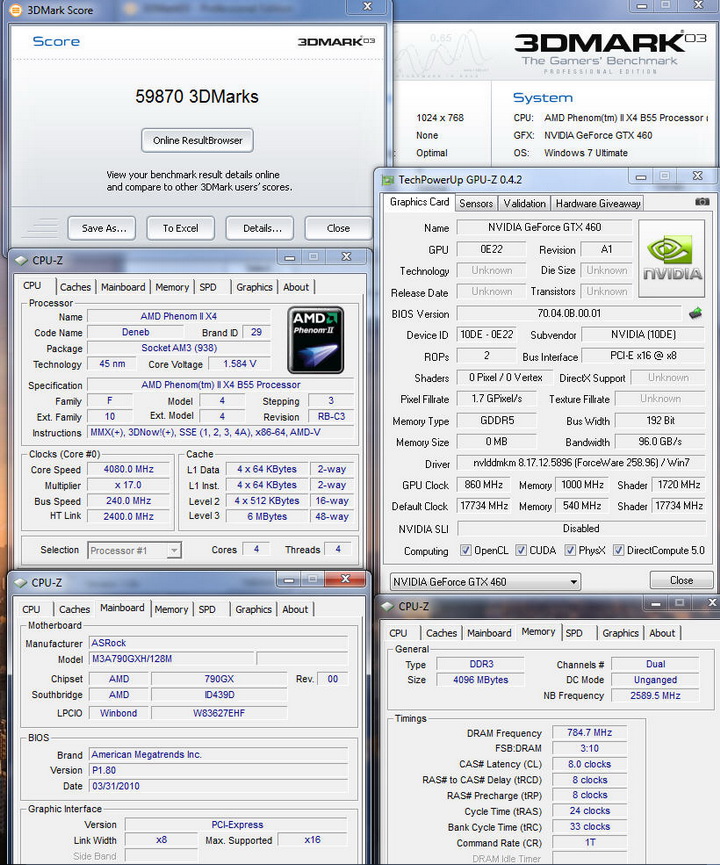720x865 pixels.
Task: Click the BIOS save chip icon in GPU-Z
Action: click(x=695, y=313)
